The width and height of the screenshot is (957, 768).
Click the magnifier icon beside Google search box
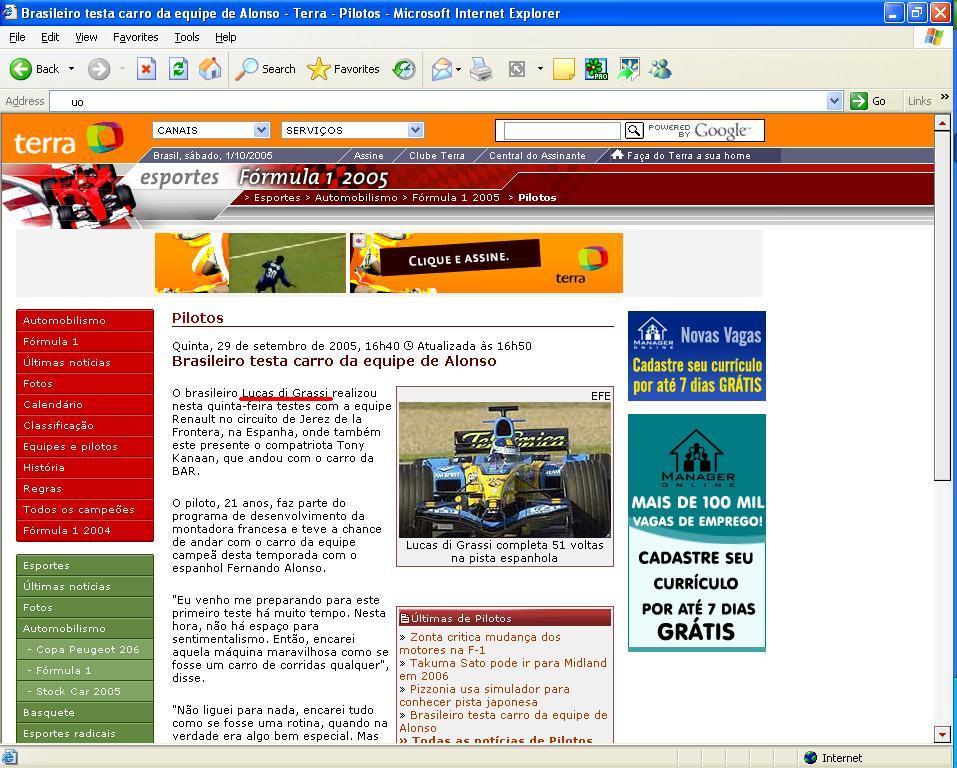coord(634,130)
